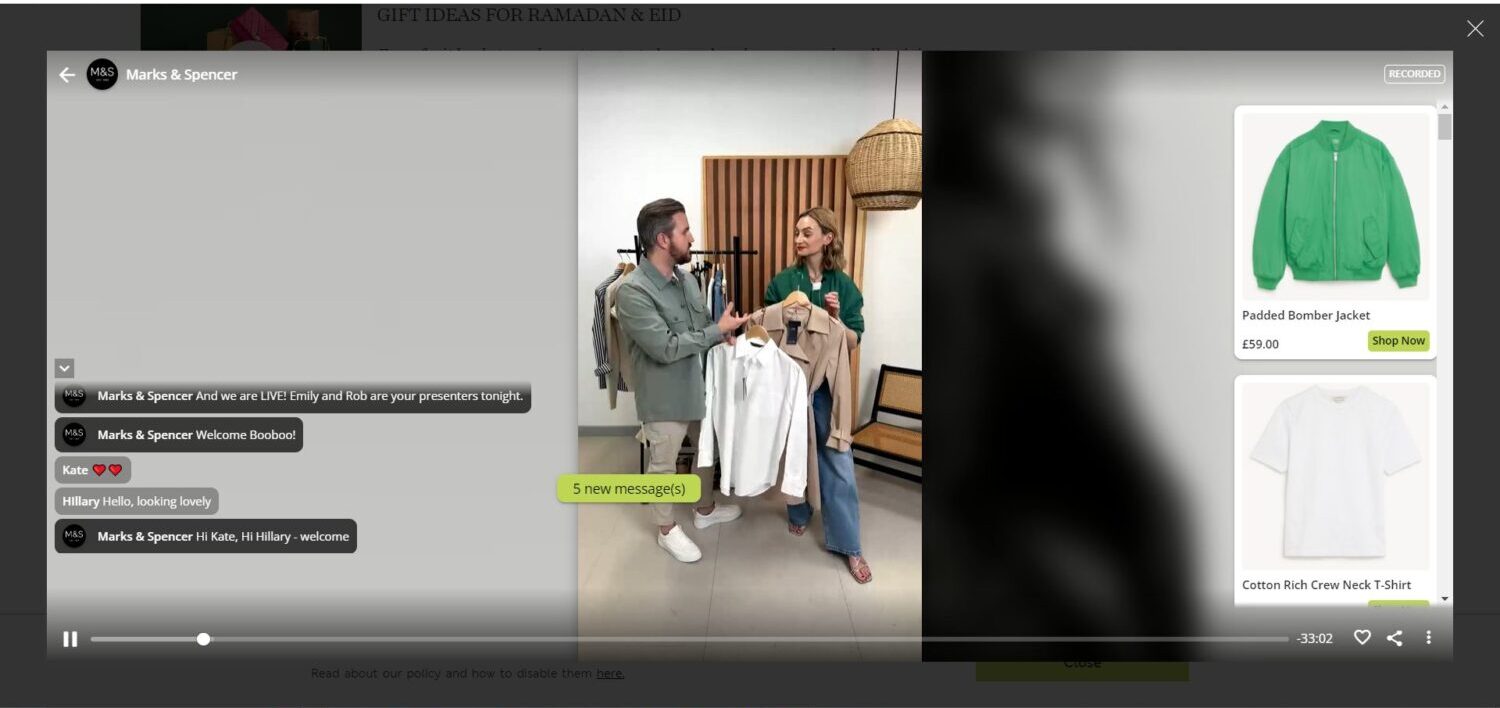Pause the video playback
This screenshot has width=1500, height=708.
(x=70, y=639)
